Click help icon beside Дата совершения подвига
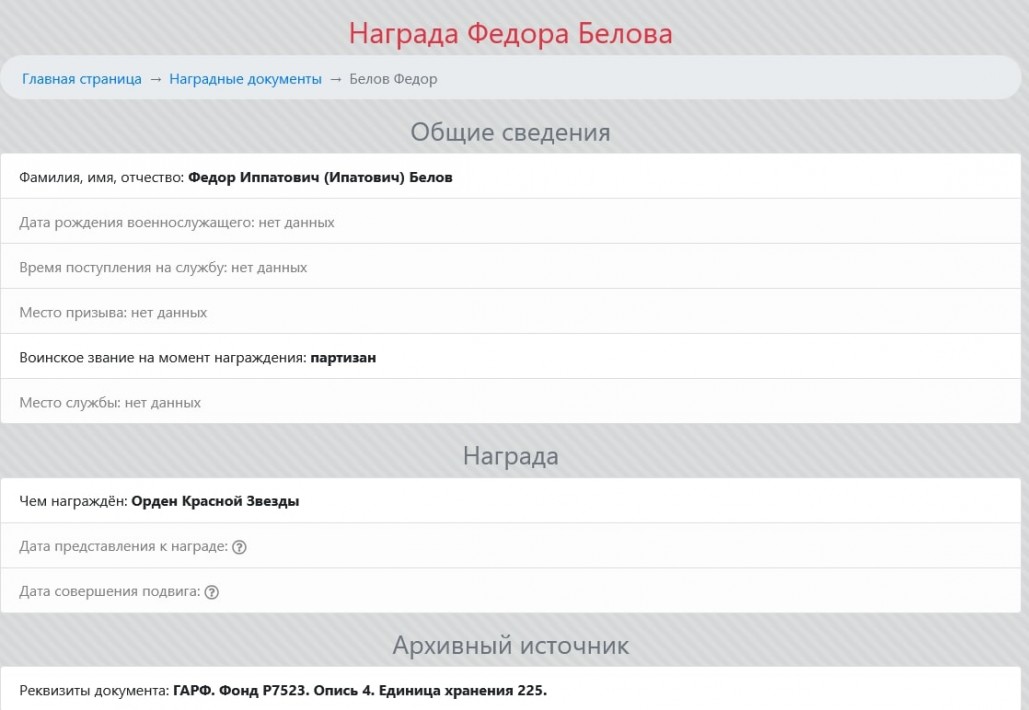 pos(211,592)
